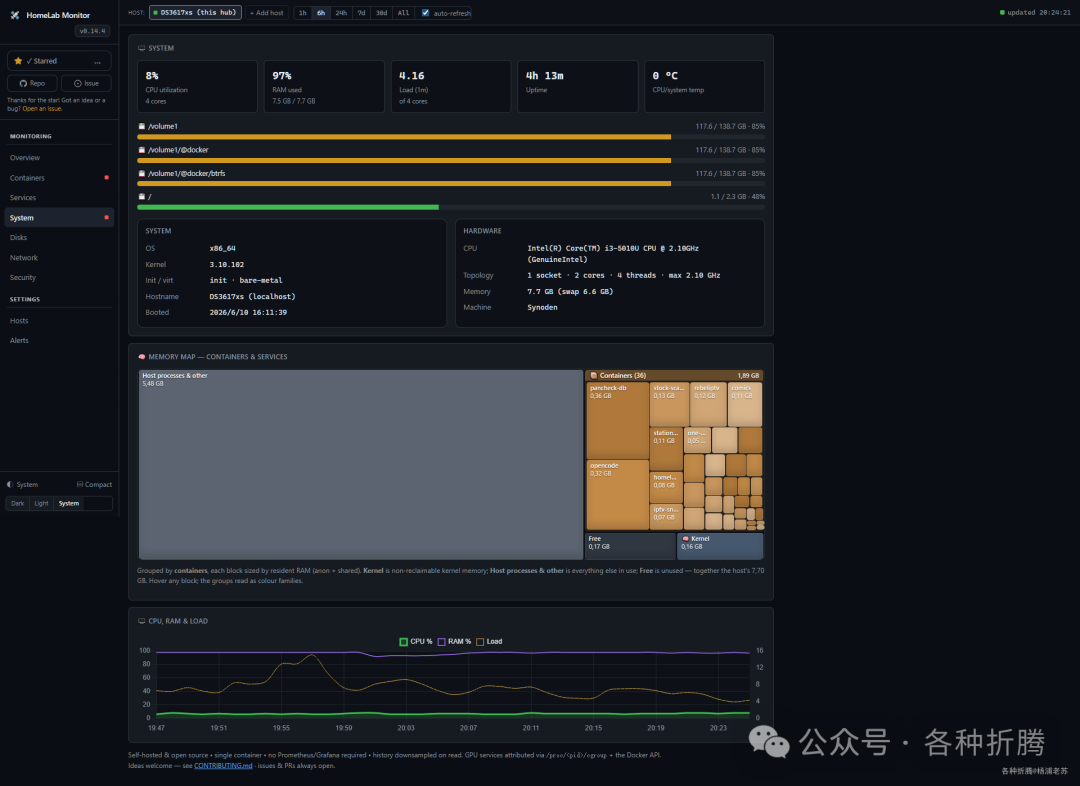Click the half-moon System theme icon
1080x786 pixels.
(10, 484)
